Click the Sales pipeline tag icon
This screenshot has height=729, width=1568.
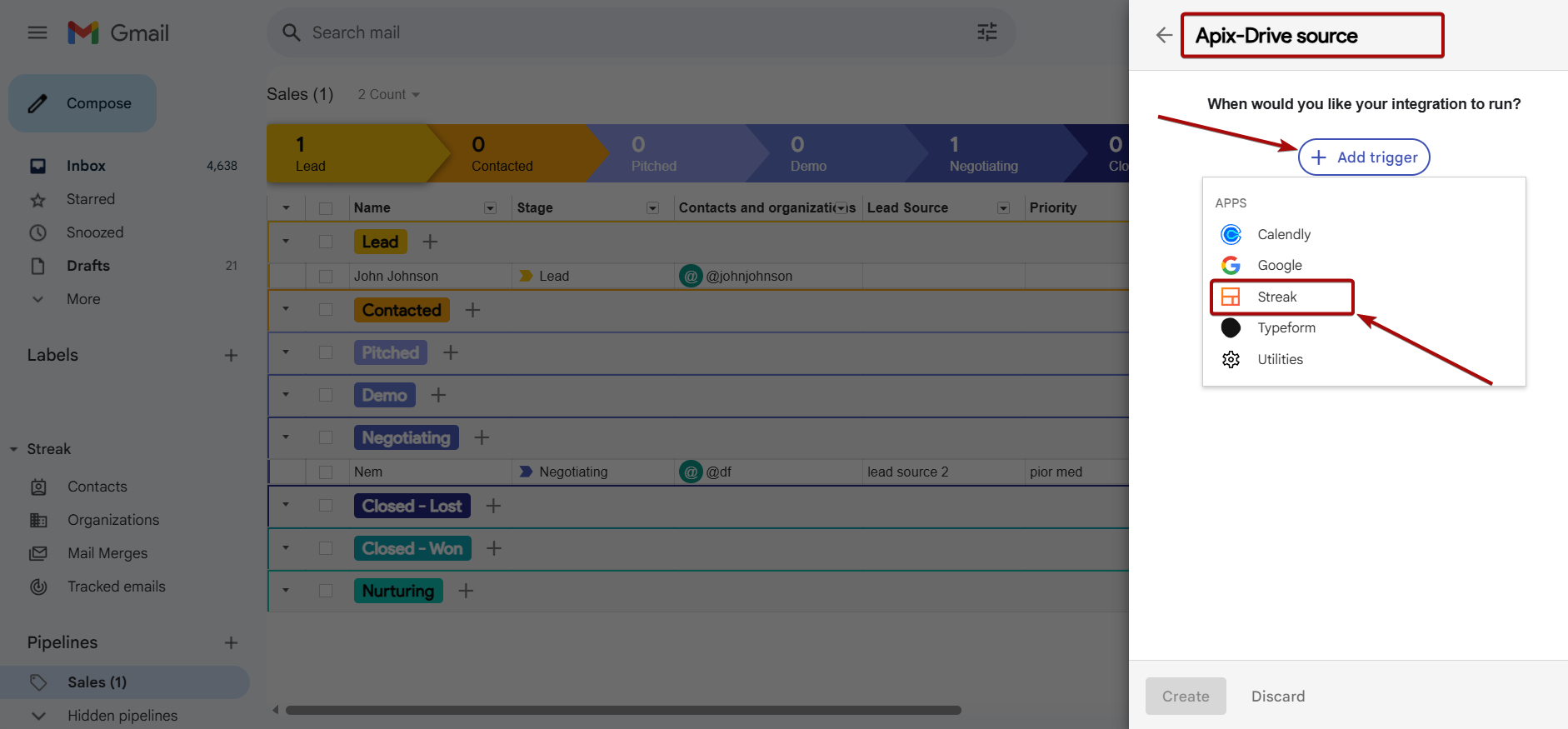[38, 682]
